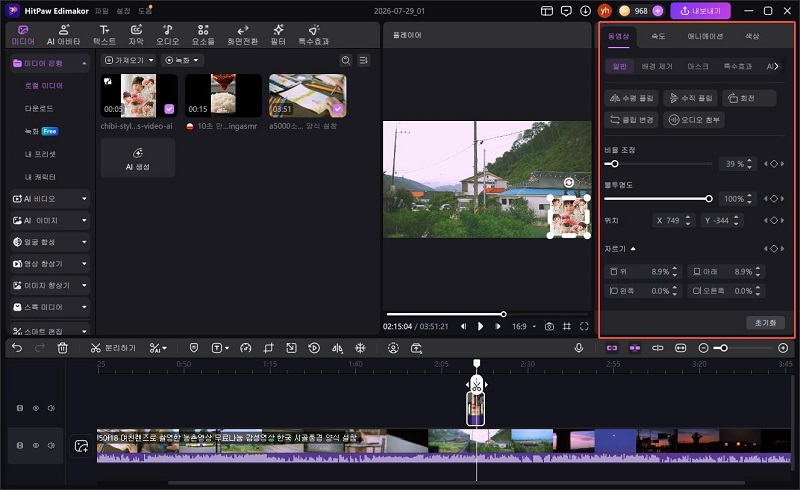800x490 pixels.
Task: Click the 클립 변경 button
Action: click(632, 119)
